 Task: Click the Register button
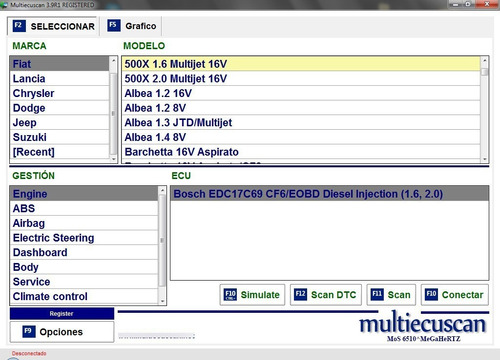pyautogui.click(x=62, y=314)
